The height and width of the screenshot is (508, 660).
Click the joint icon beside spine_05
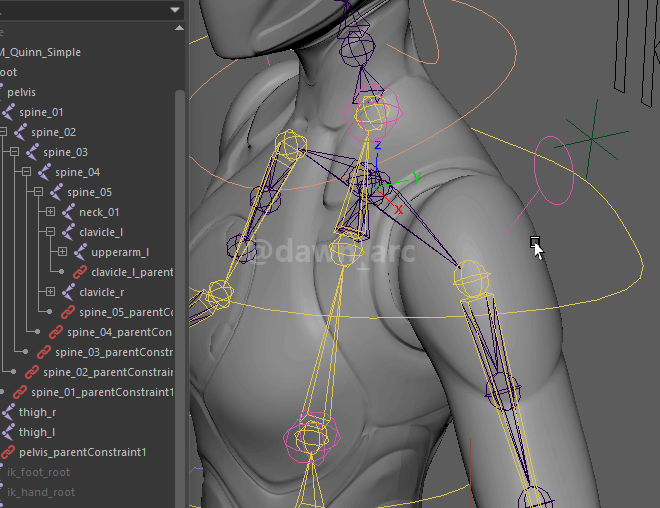coord(56,192)
